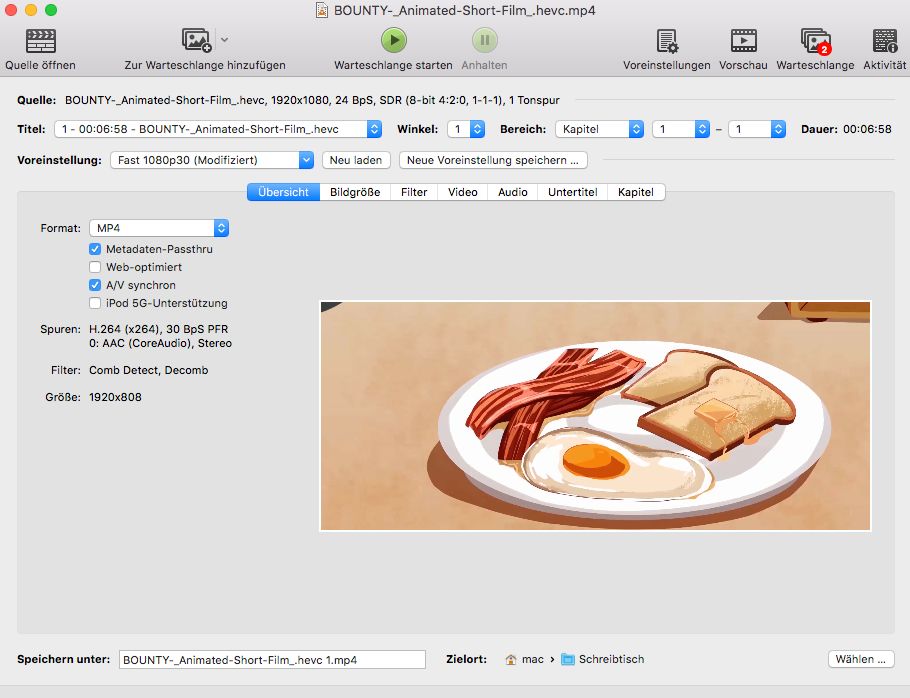Toggle the Metadaten-Passthru checkbox

coord(95,249)
